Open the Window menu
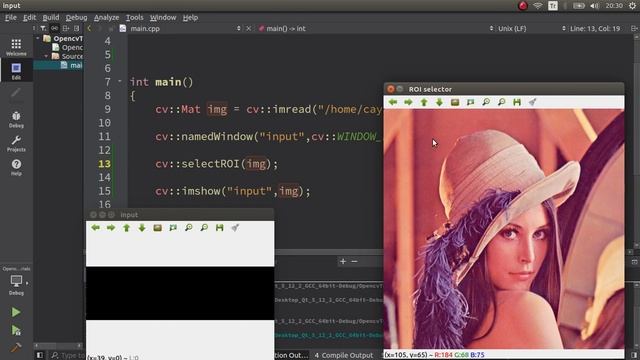 [163, 18]
